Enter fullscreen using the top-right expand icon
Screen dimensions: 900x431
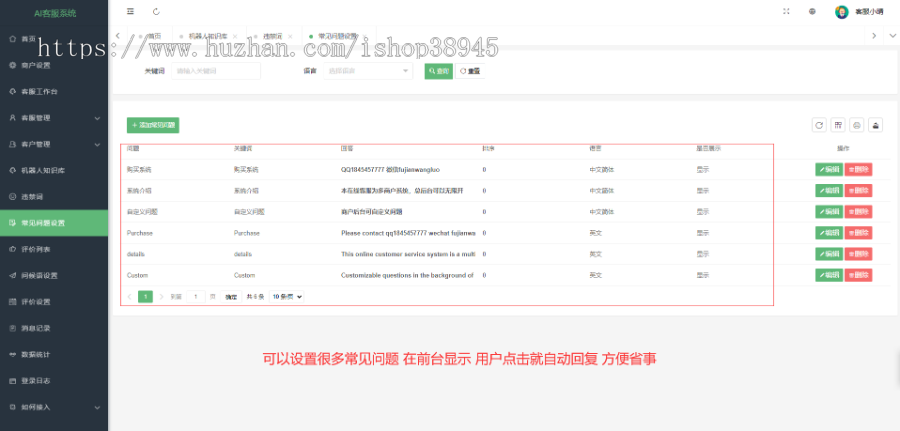click(785, 12)
